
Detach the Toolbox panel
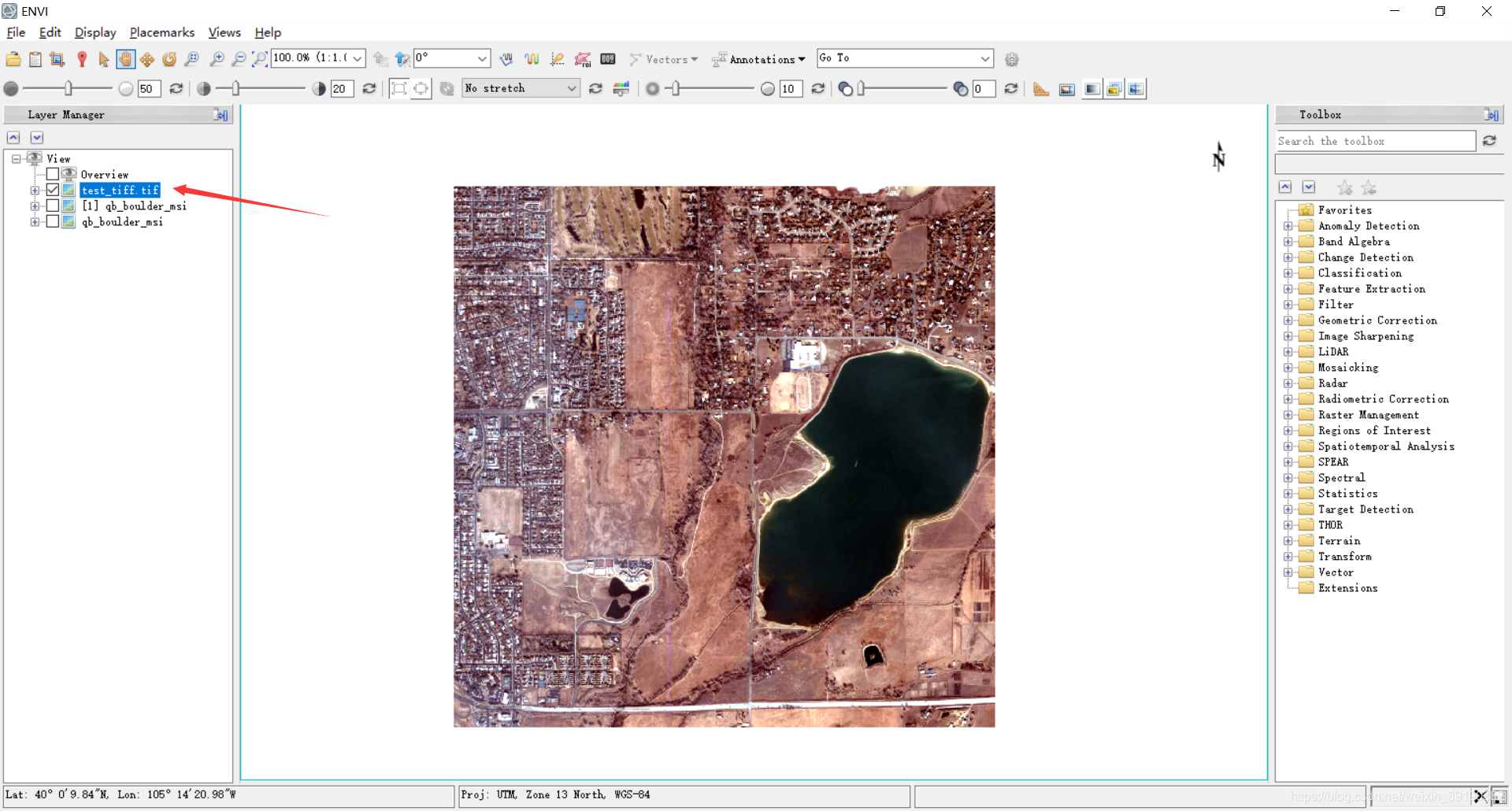[x=1492, y=115]
